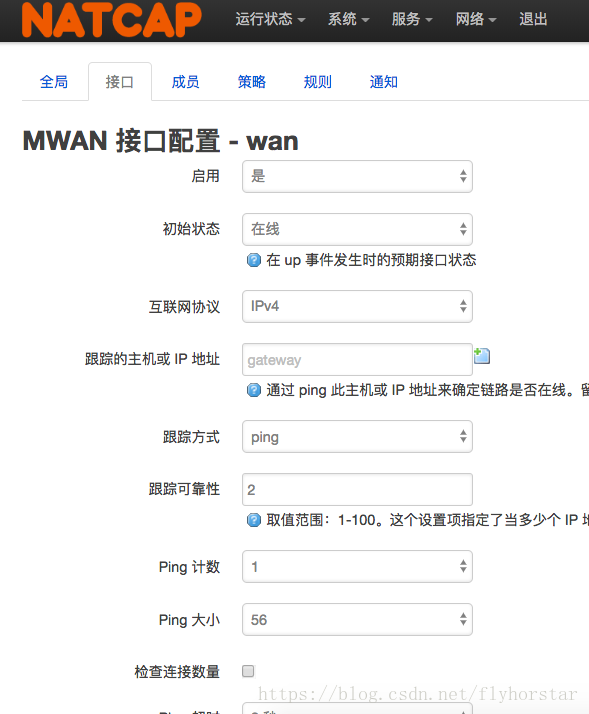Toggle the 检查连接数量 checkbox

click(x=248, y=671)
